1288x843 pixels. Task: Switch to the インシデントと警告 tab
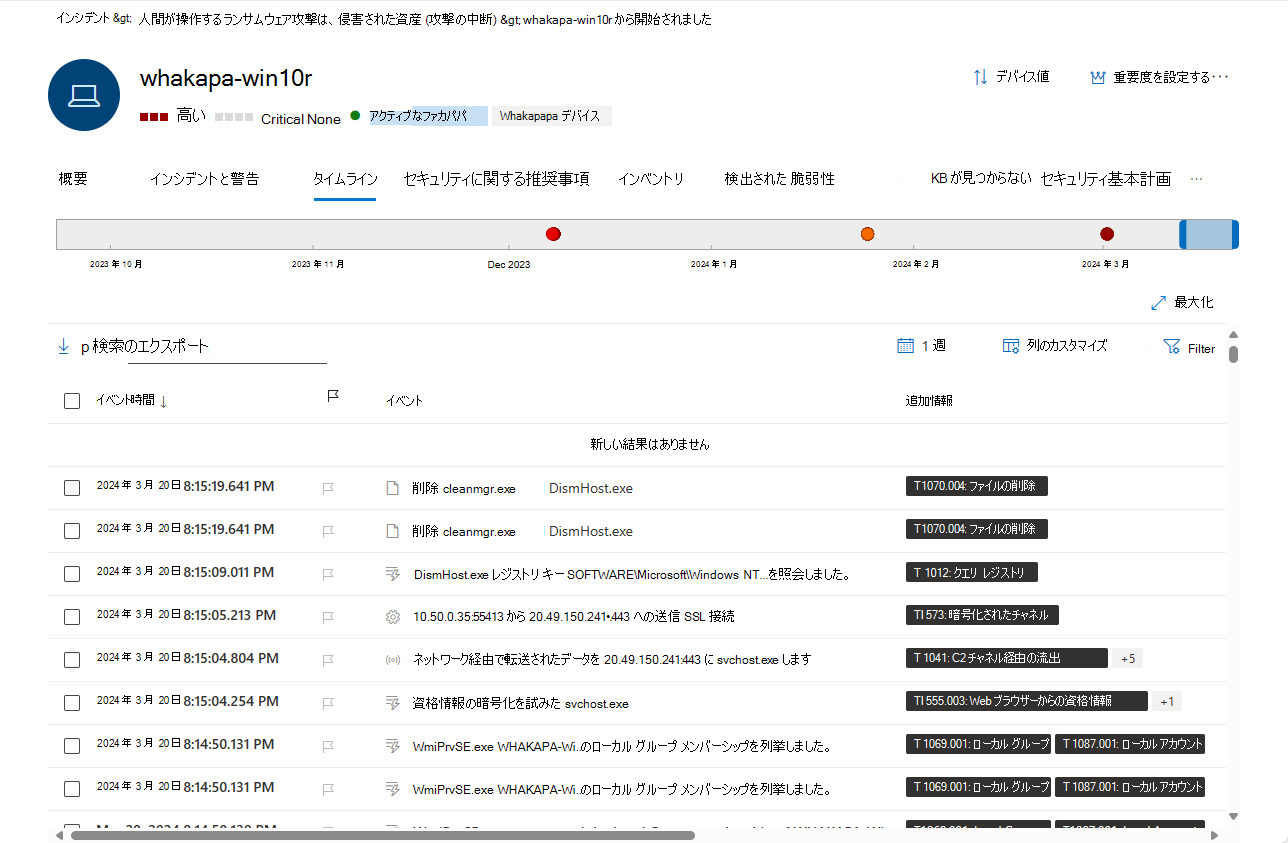point(204,179)
